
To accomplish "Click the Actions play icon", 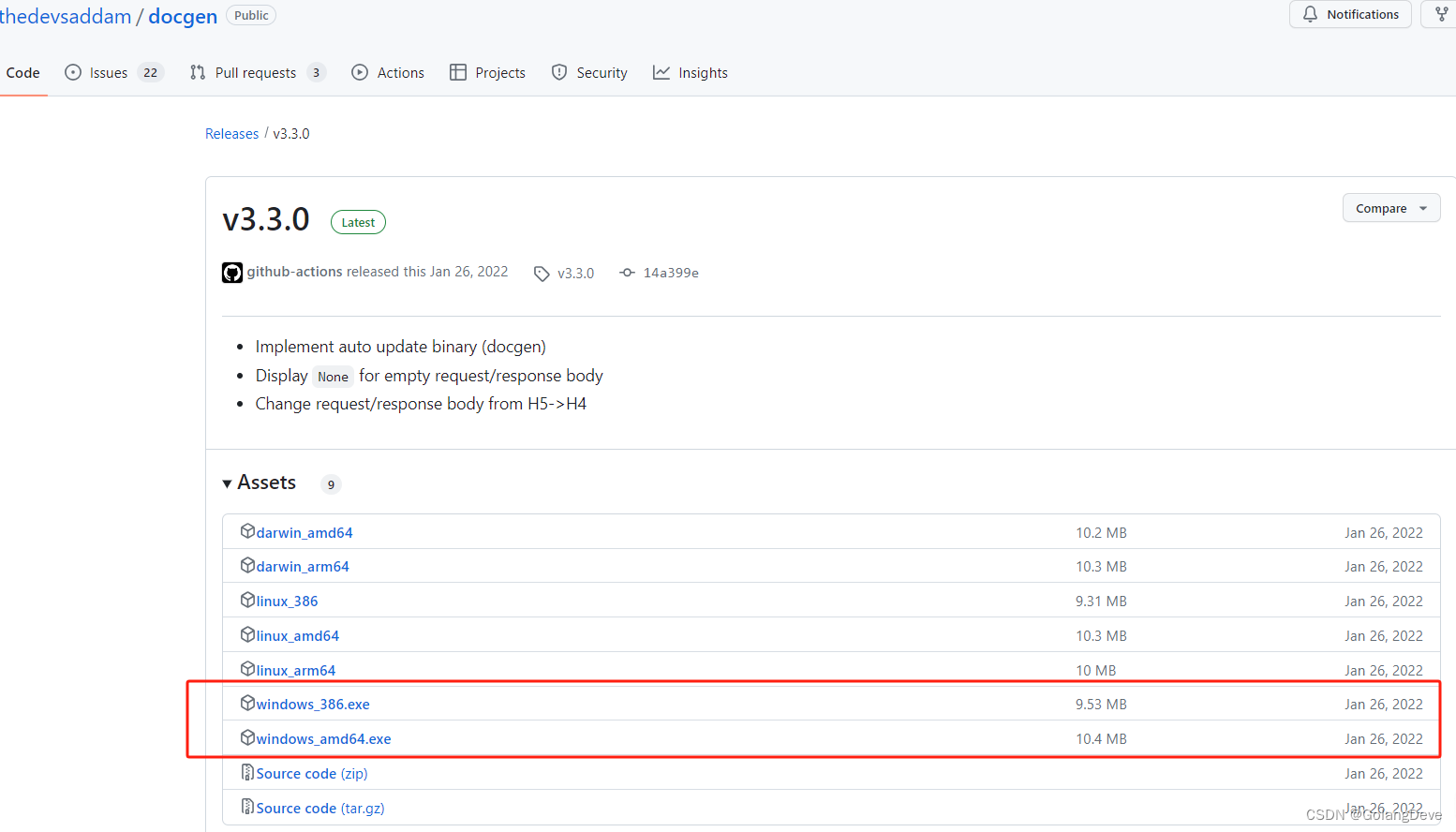I will (x=360, y=72).
